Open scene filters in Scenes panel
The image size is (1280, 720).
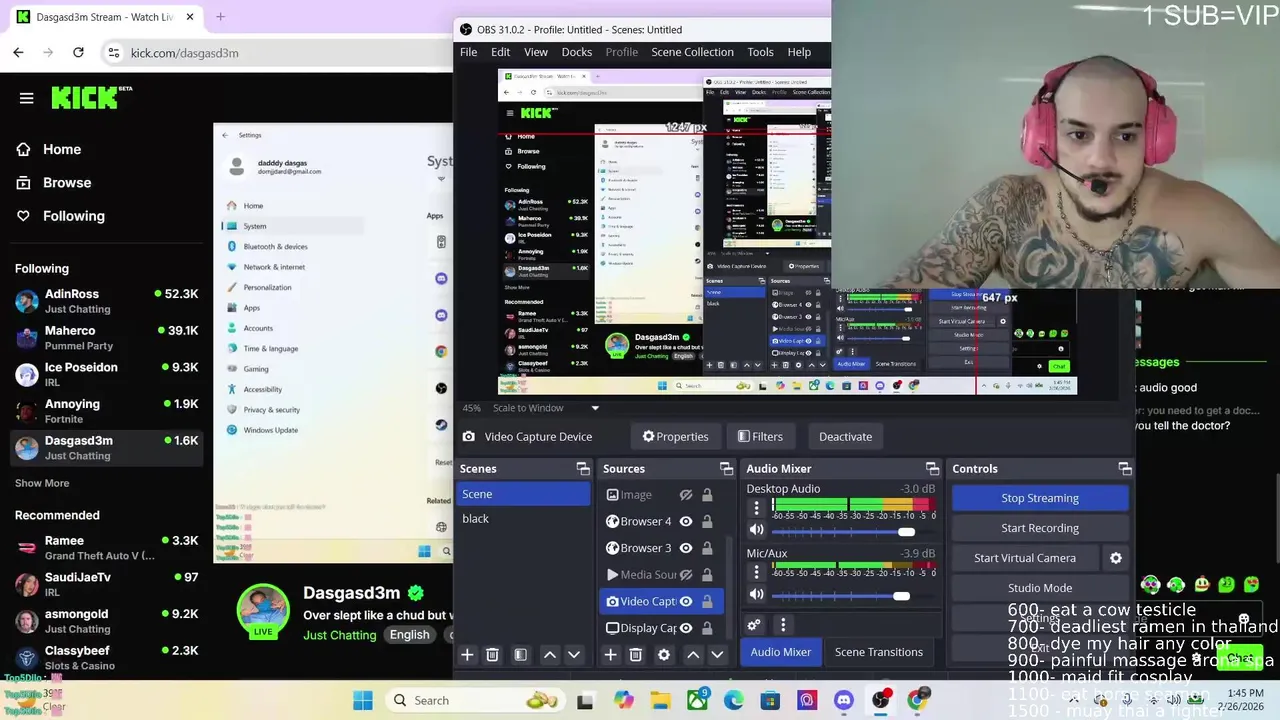pyautogui.click(x=520, y=655)
